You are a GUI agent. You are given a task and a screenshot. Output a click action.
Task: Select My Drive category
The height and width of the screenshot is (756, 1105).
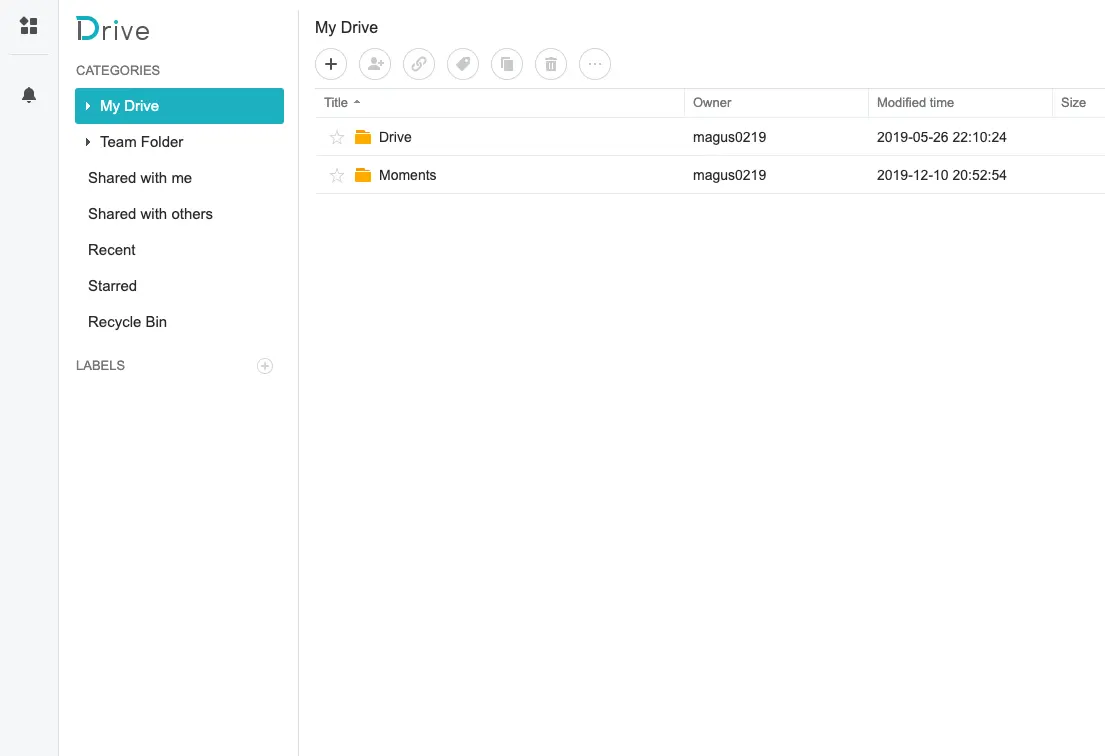(179, 106)
